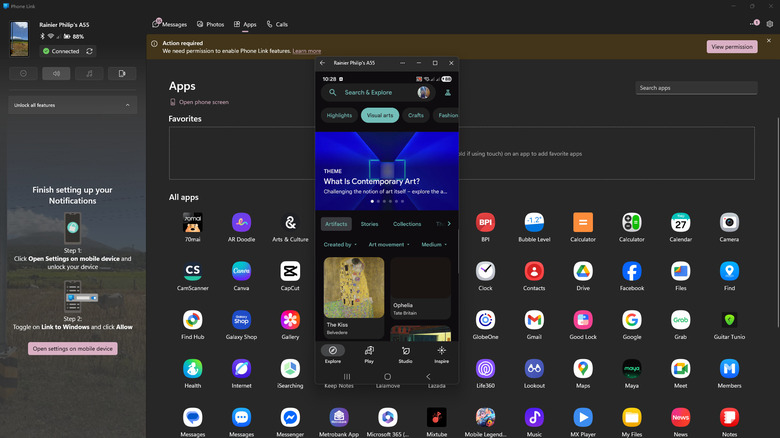Toggle phone sound volume mode
Viewport: 780px width, 438px height.
click(56, 74)
